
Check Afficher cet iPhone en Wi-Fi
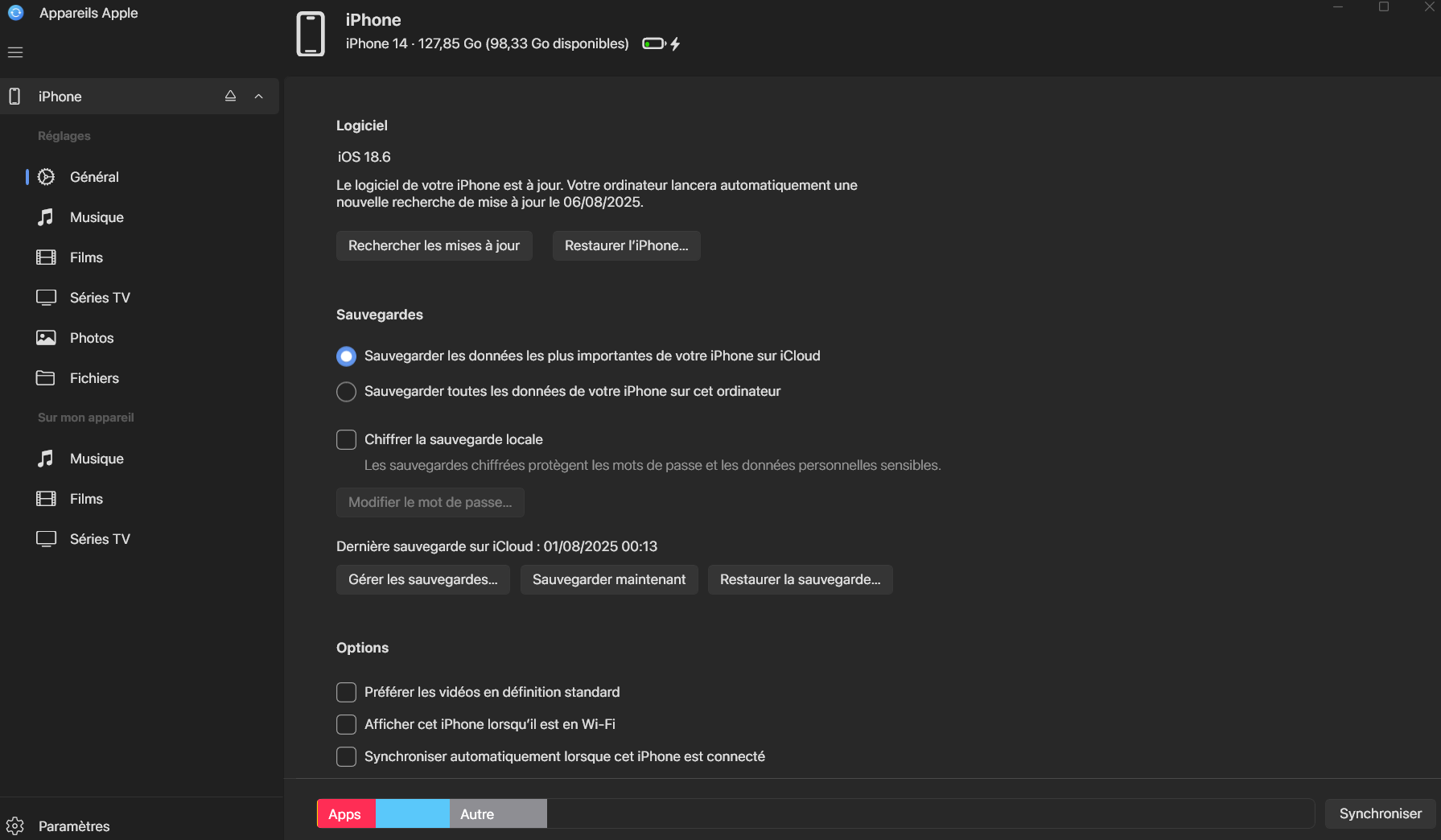tap(346, 725)
